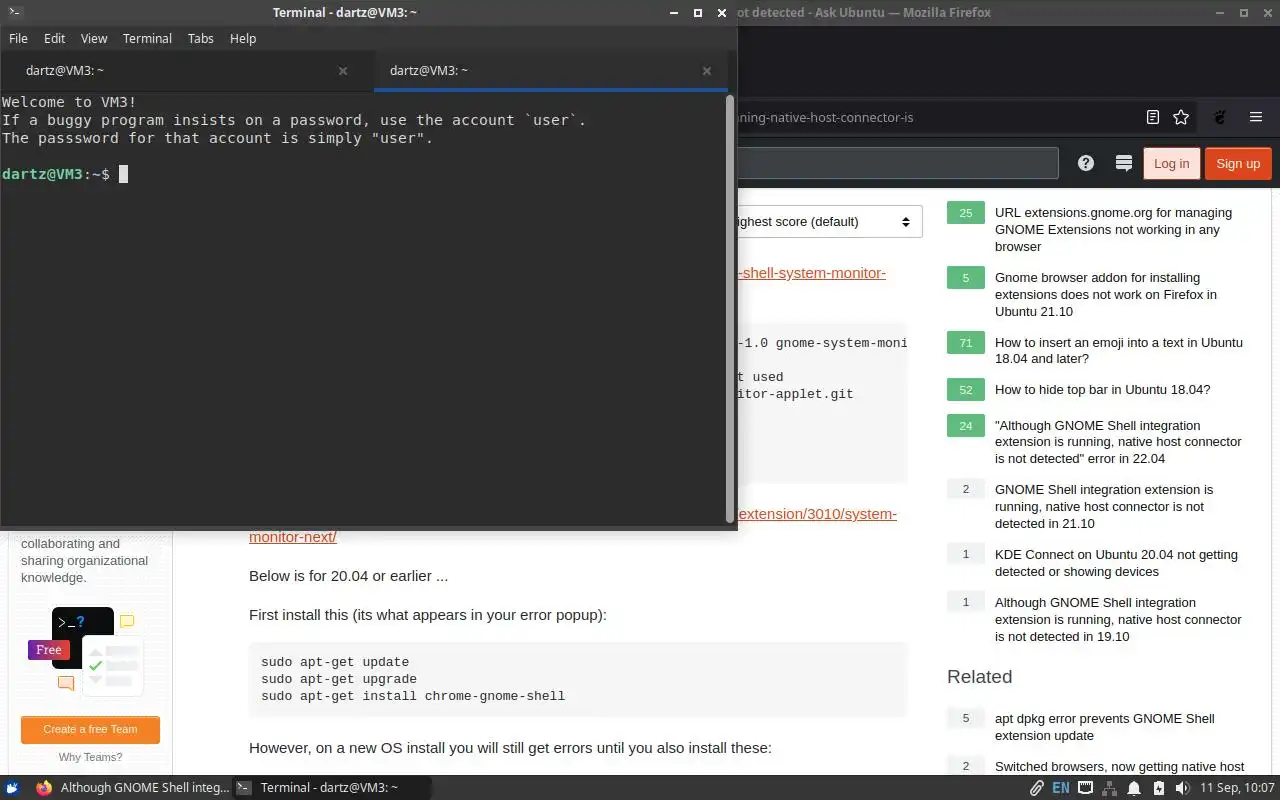Click the network topology tray icon
Image resolution: width=1280 pixels, height=800 pixels.
click(1109, 787)
